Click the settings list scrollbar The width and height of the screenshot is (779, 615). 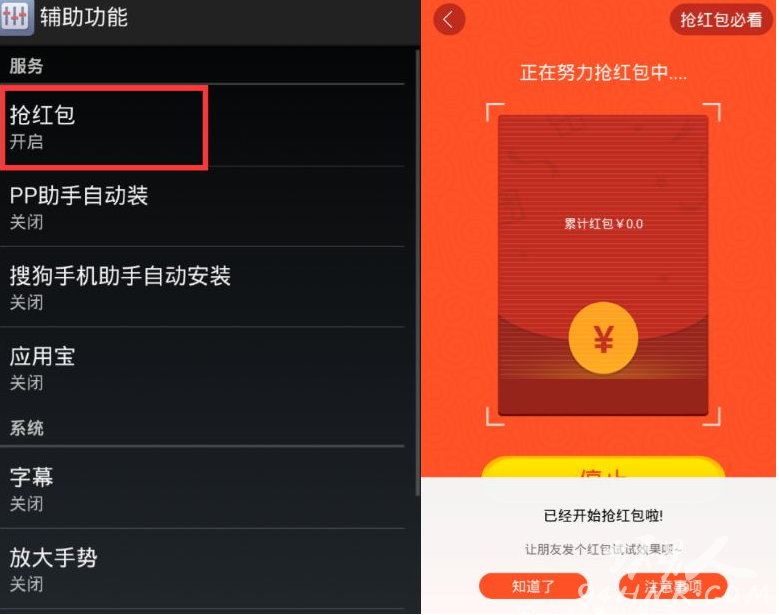coord(418,272)
